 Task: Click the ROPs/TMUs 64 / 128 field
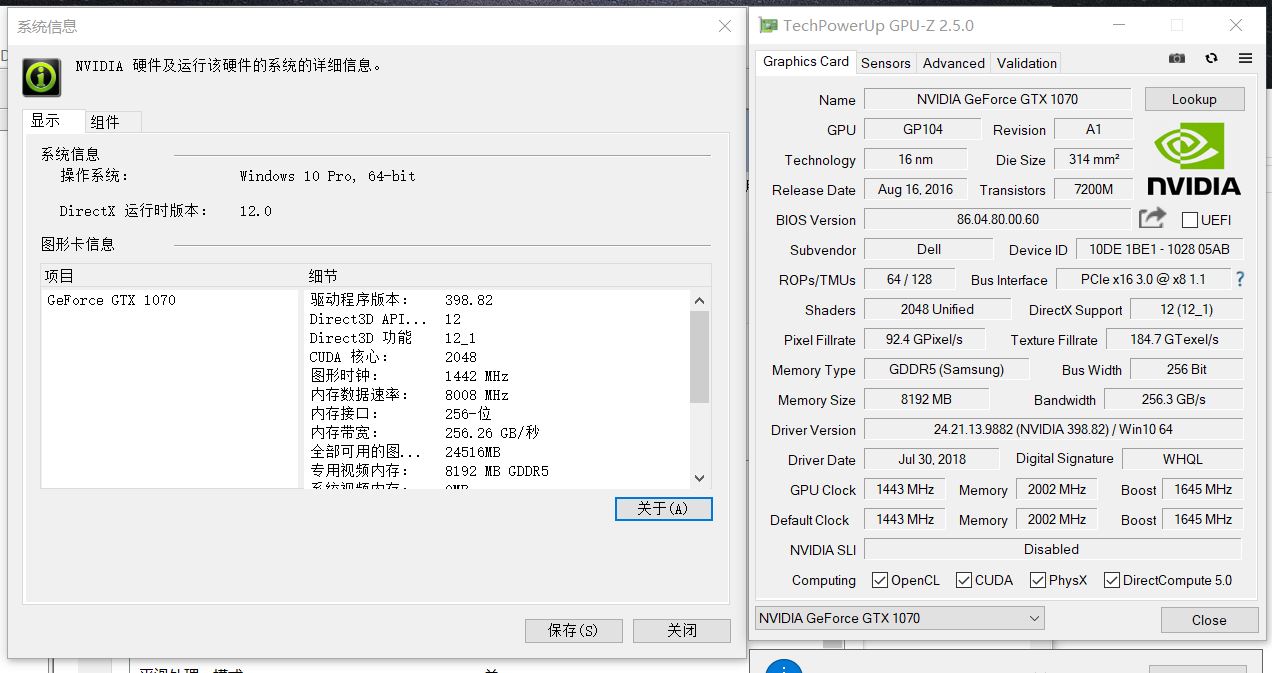click(909, 279)
